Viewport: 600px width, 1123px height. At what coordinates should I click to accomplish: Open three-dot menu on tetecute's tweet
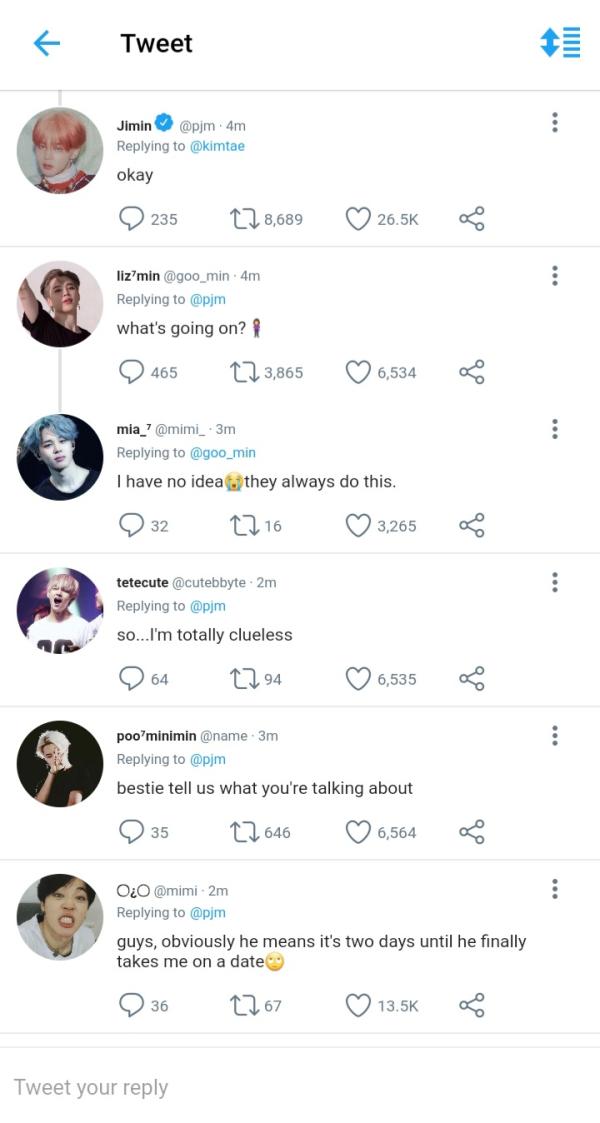[x=555, y=582]
